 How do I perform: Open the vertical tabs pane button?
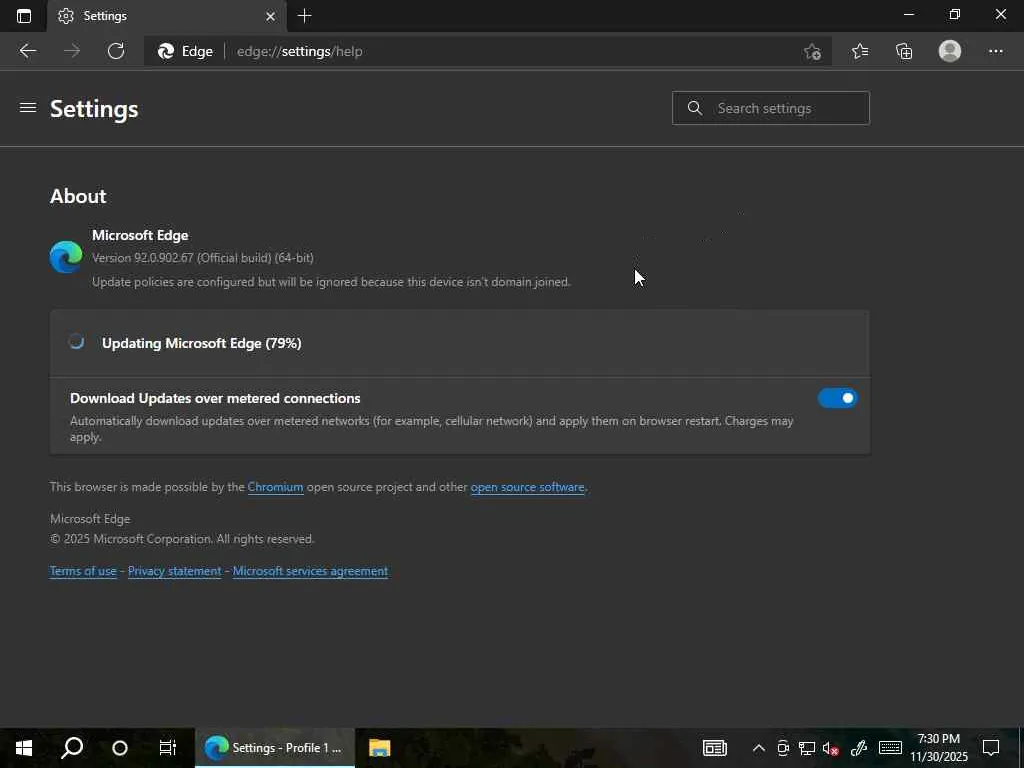coord(24,16)
